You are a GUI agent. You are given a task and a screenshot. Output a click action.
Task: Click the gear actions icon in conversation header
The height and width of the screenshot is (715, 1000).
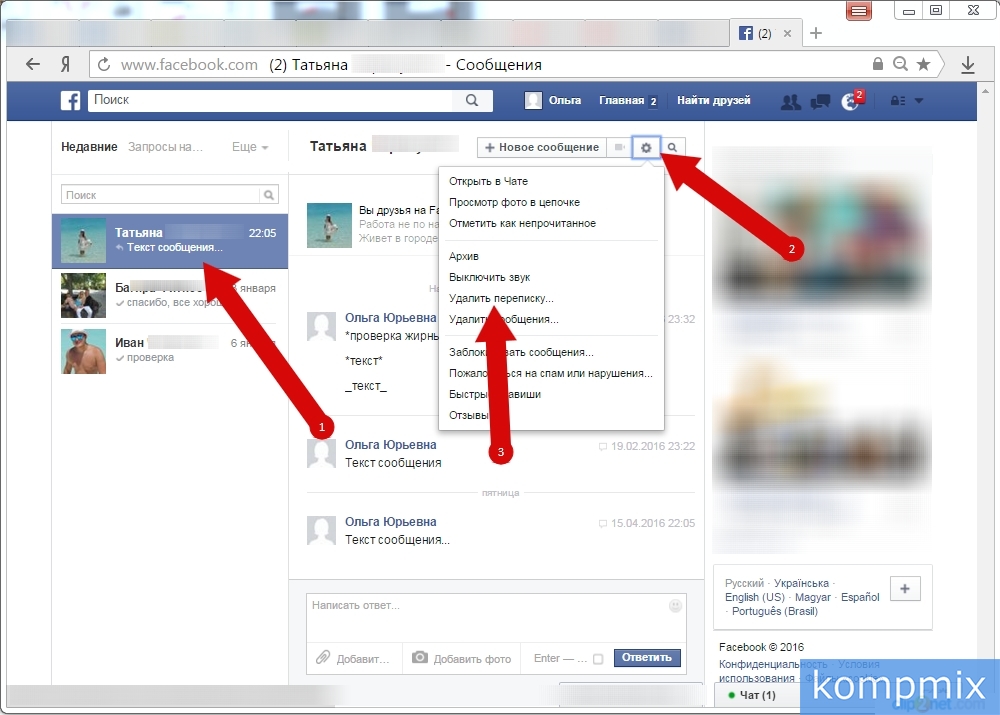(646, 147)
